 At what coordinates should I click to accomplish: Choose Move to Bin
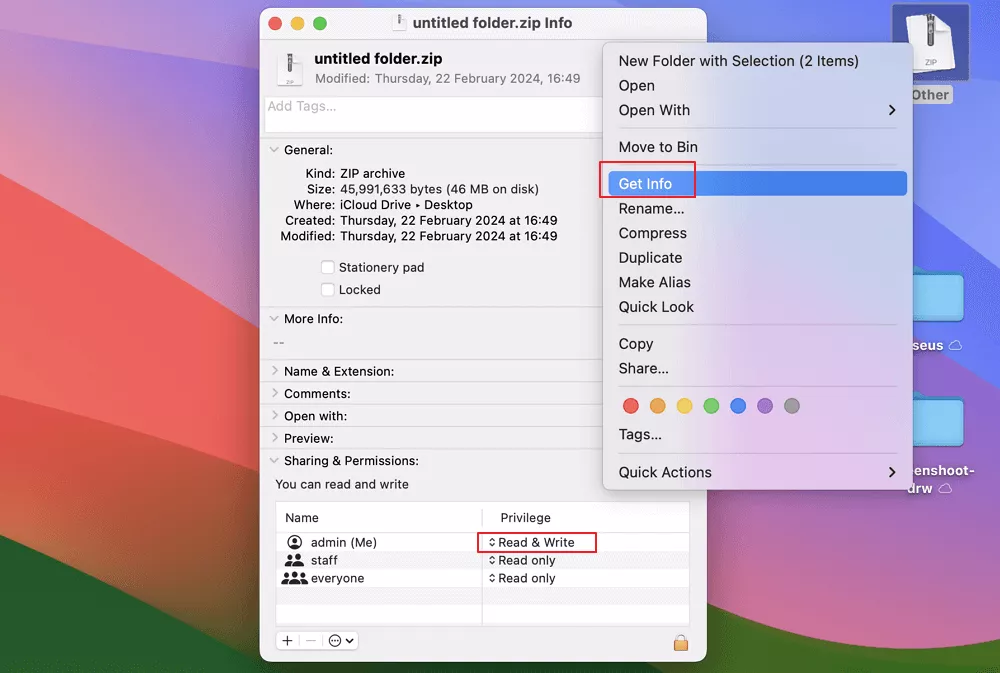(757, 147)
